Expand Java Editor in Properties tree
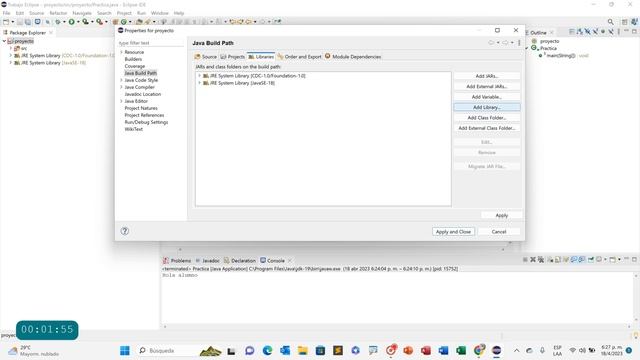This screenshot has width=640, height=360. click(x=121, y=101)
